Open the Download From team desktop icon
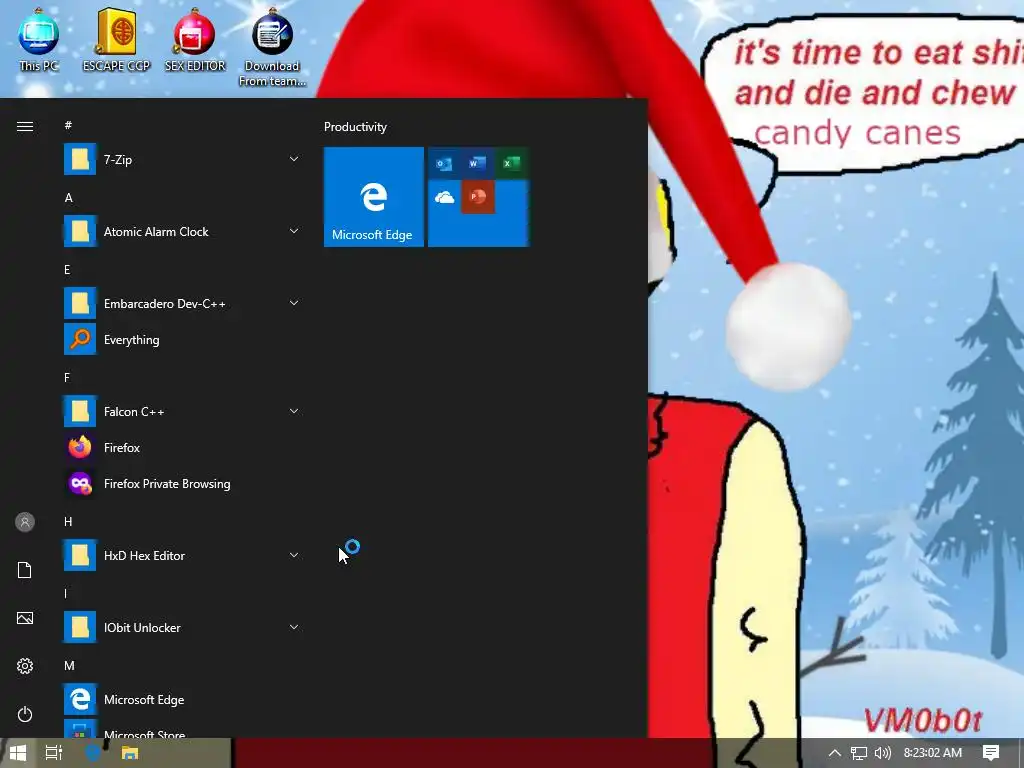This screenshot has width=1024, height=768. coord(272,47)
